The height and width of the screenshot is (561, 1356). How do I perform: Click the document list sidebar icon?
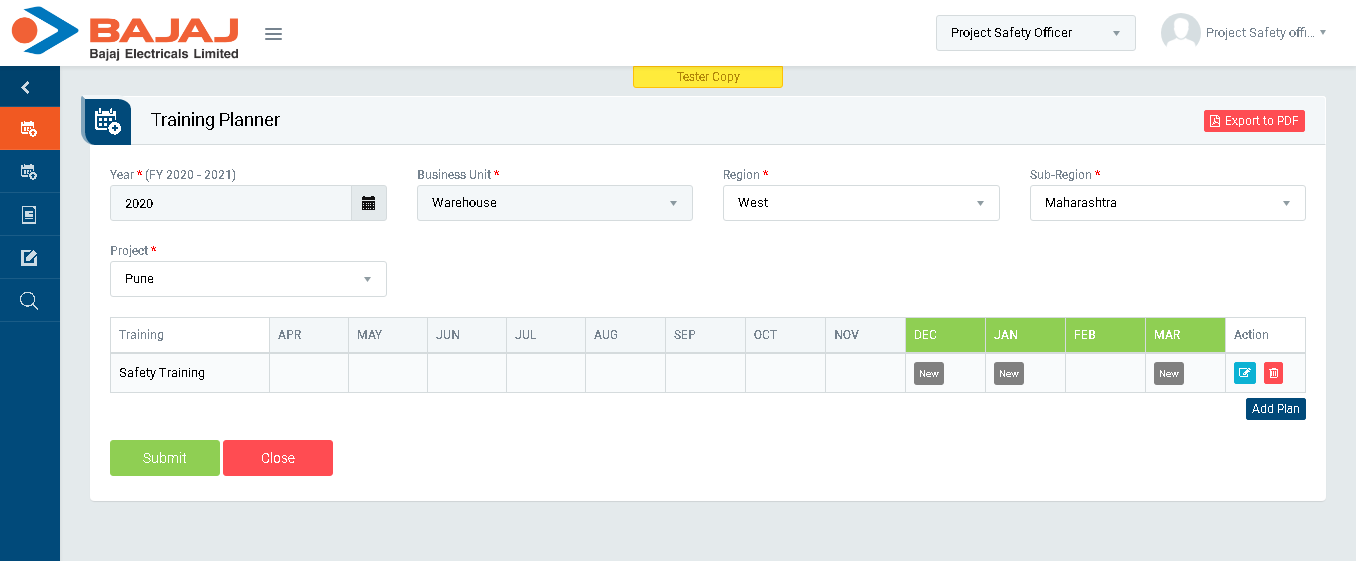coord(29,215)
